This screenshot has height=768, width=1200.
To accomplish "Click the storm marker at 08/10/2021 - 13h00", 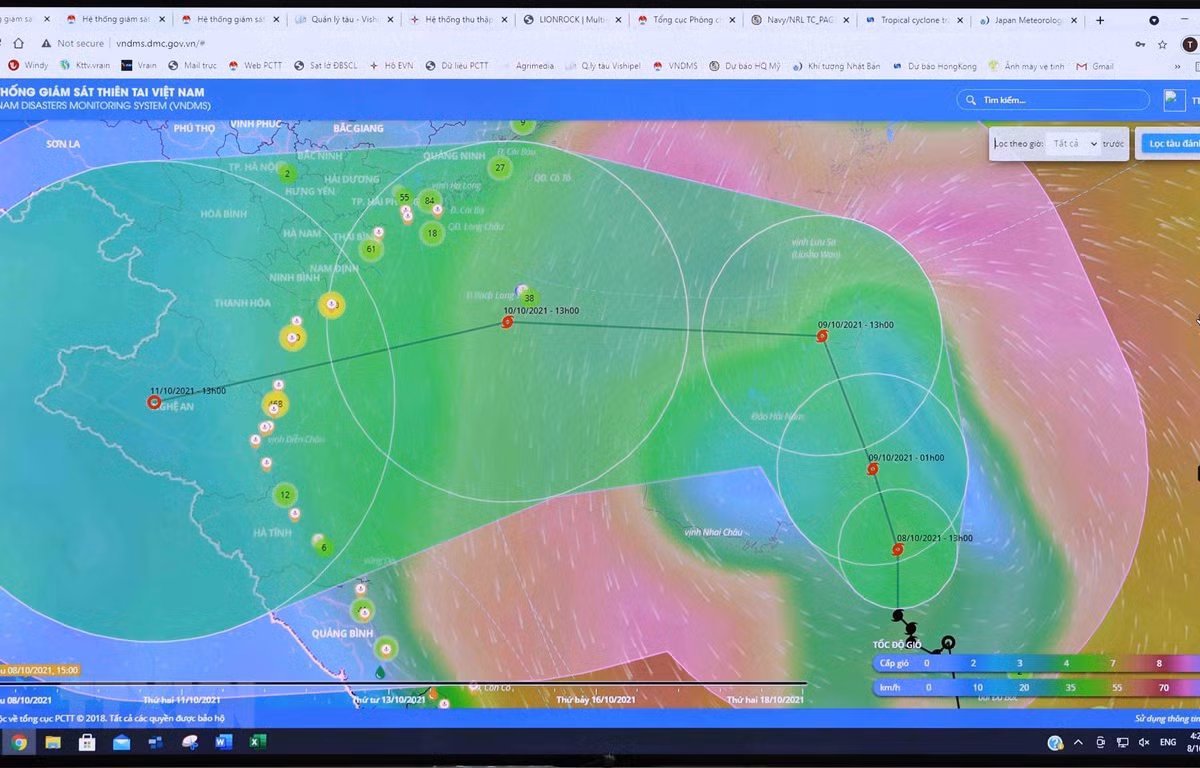I will (898, 550).
